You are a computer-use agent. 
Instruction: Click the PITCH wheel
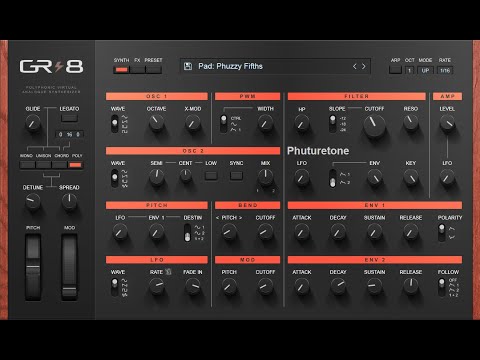[x=33, y=267]
